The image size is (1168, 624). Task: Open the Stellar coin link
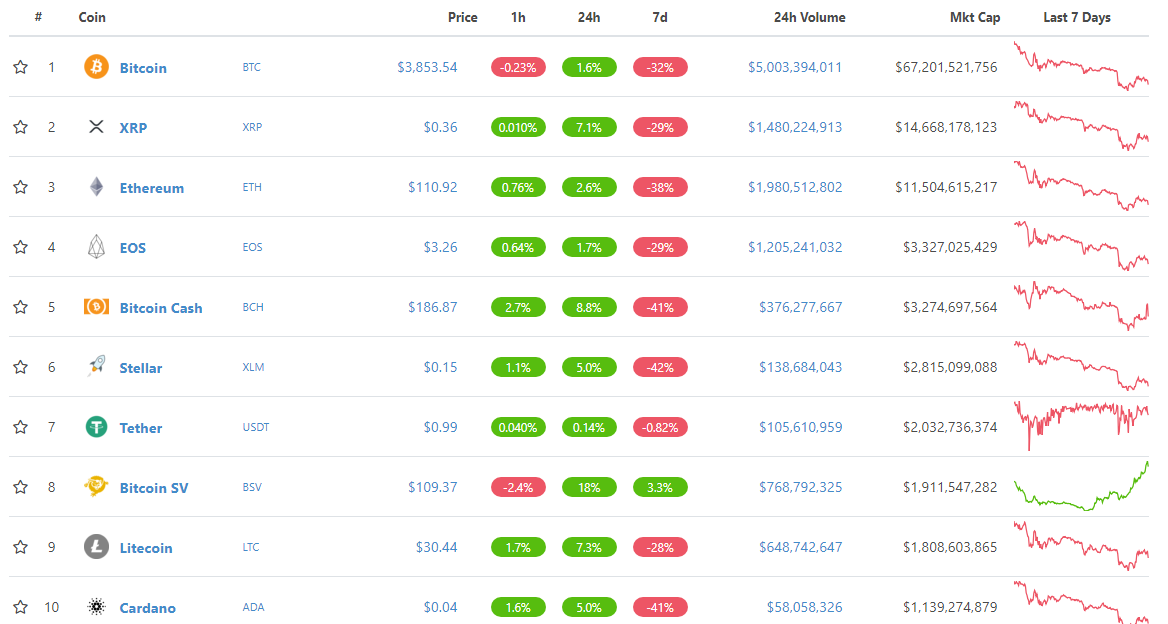[x=141, y=368]
